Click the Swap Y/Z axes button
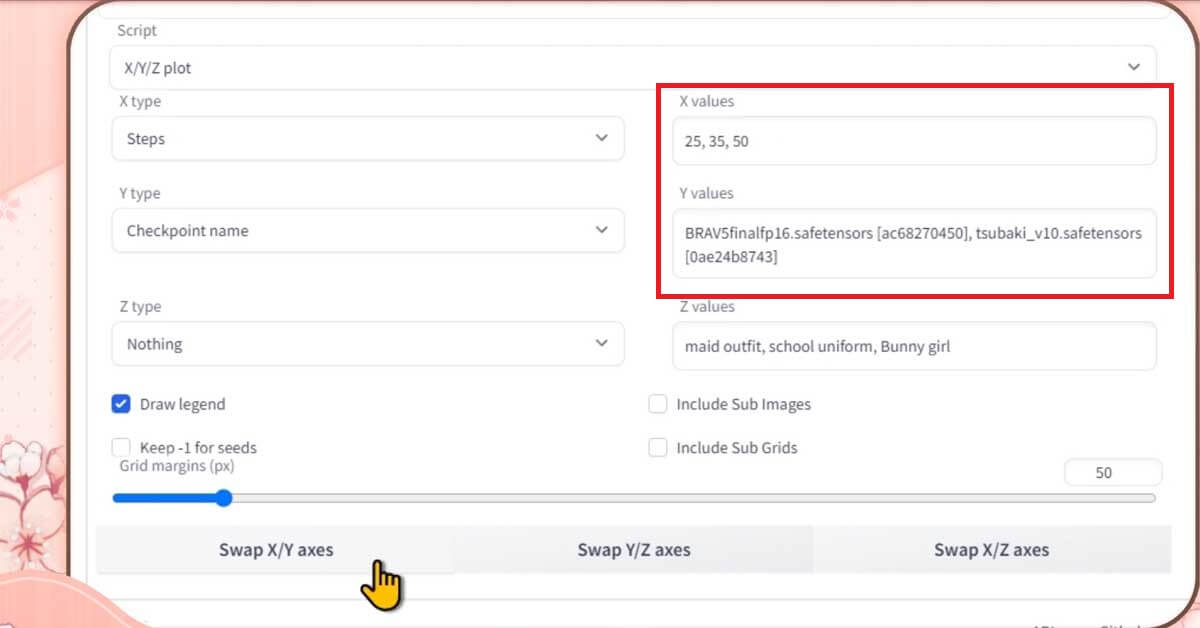1200x628 pixels. (x=633, y=549)
